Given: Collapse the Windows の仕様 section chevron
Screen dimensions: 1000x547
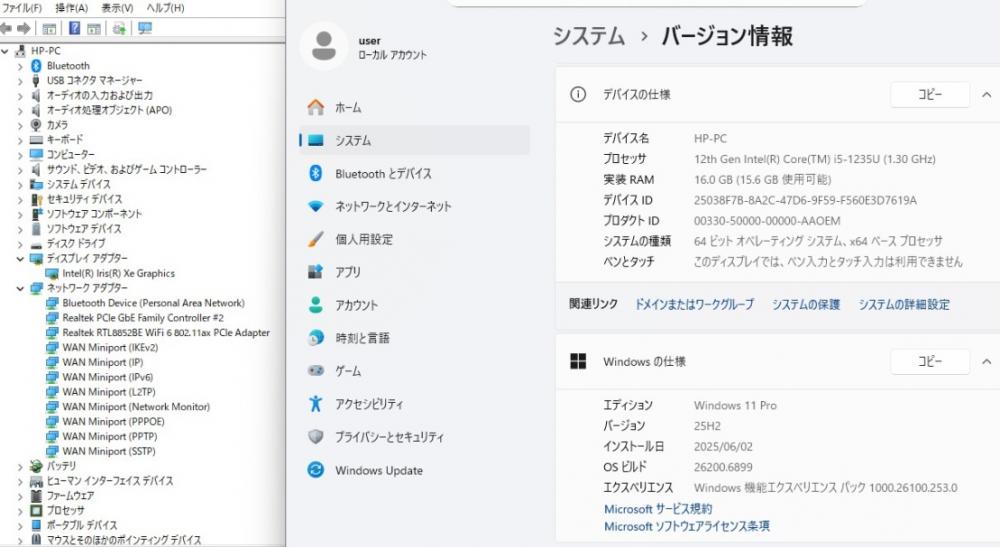Looking at the screenshot, I should coord(986,361).
